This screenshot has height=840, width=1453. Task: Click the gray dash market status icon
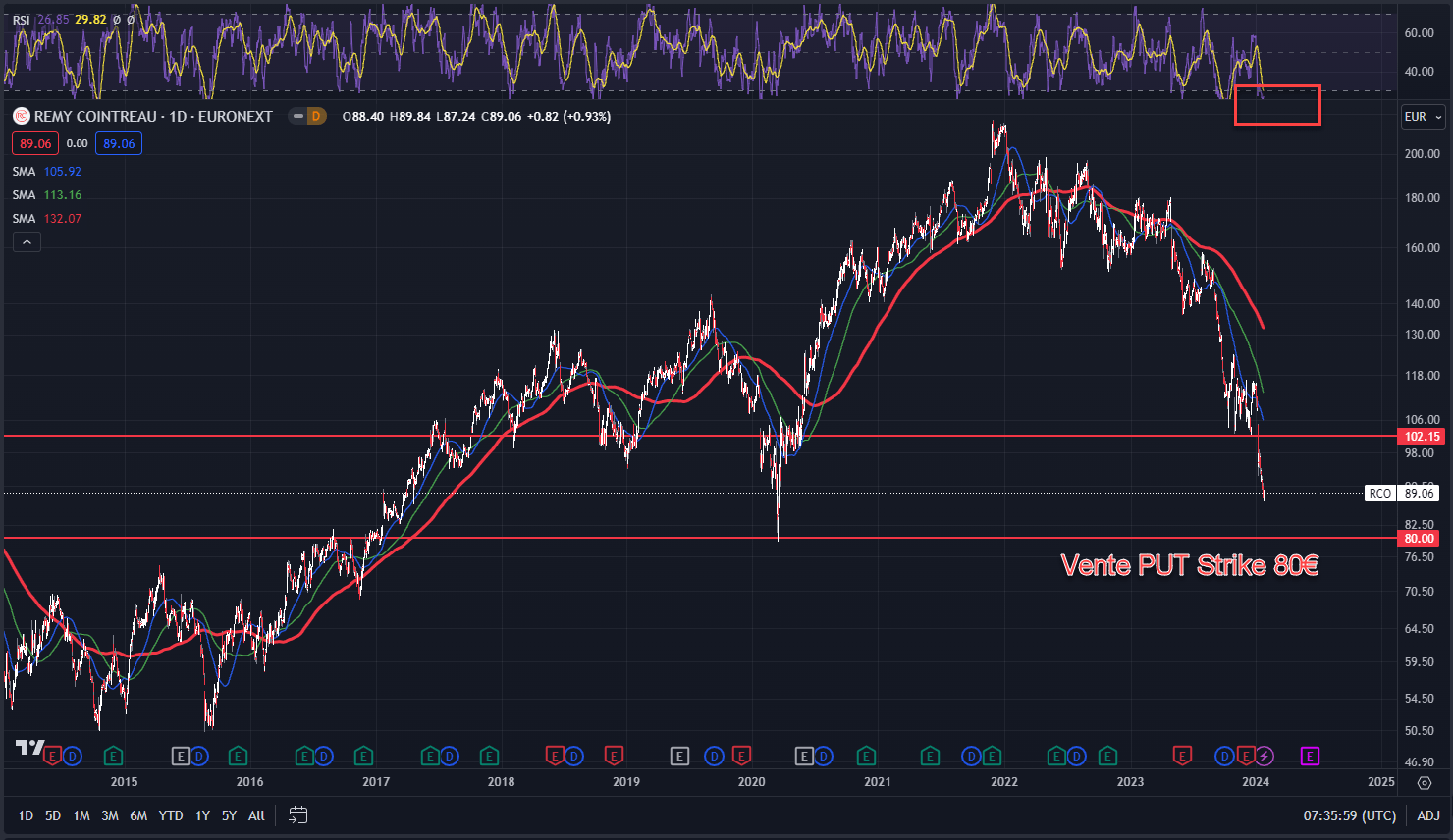(297, 116)
